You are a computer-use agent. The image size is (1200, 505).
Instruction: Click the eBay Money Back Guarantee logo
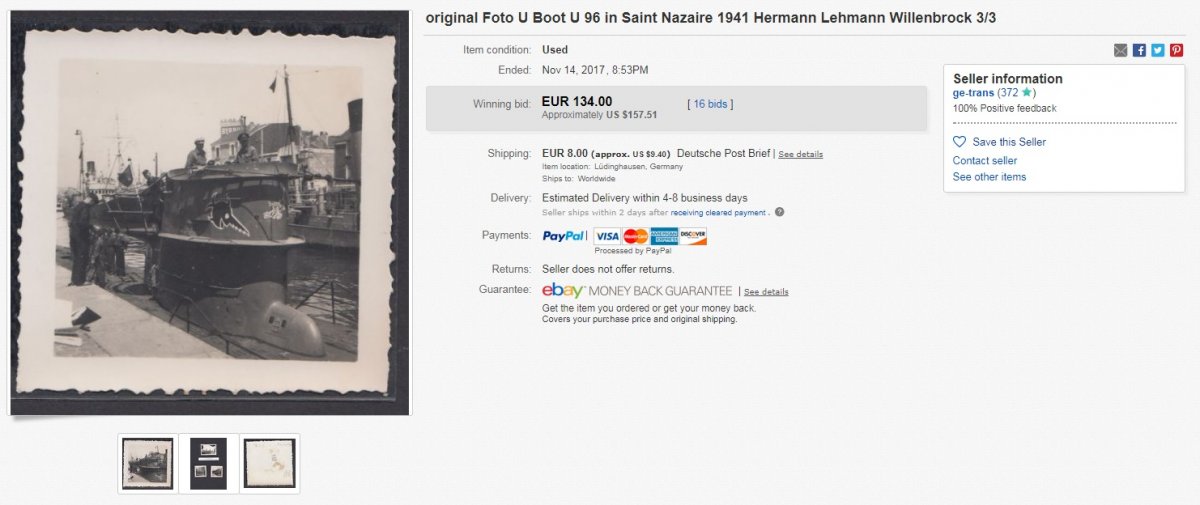click(x=637, y=291)
